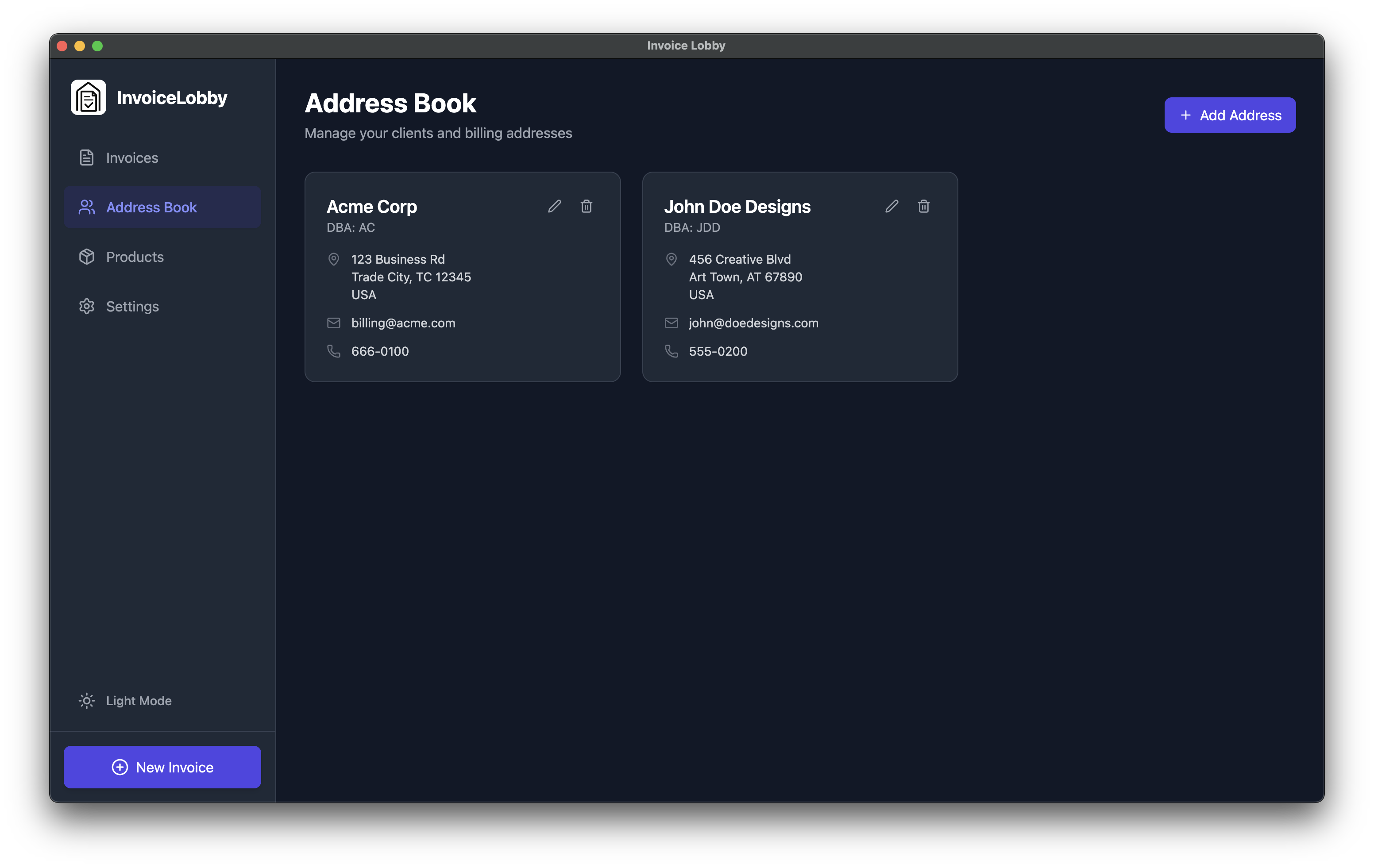Click Add Address button
This screenshot has width=1374, height=868.
click(1230, 115)
